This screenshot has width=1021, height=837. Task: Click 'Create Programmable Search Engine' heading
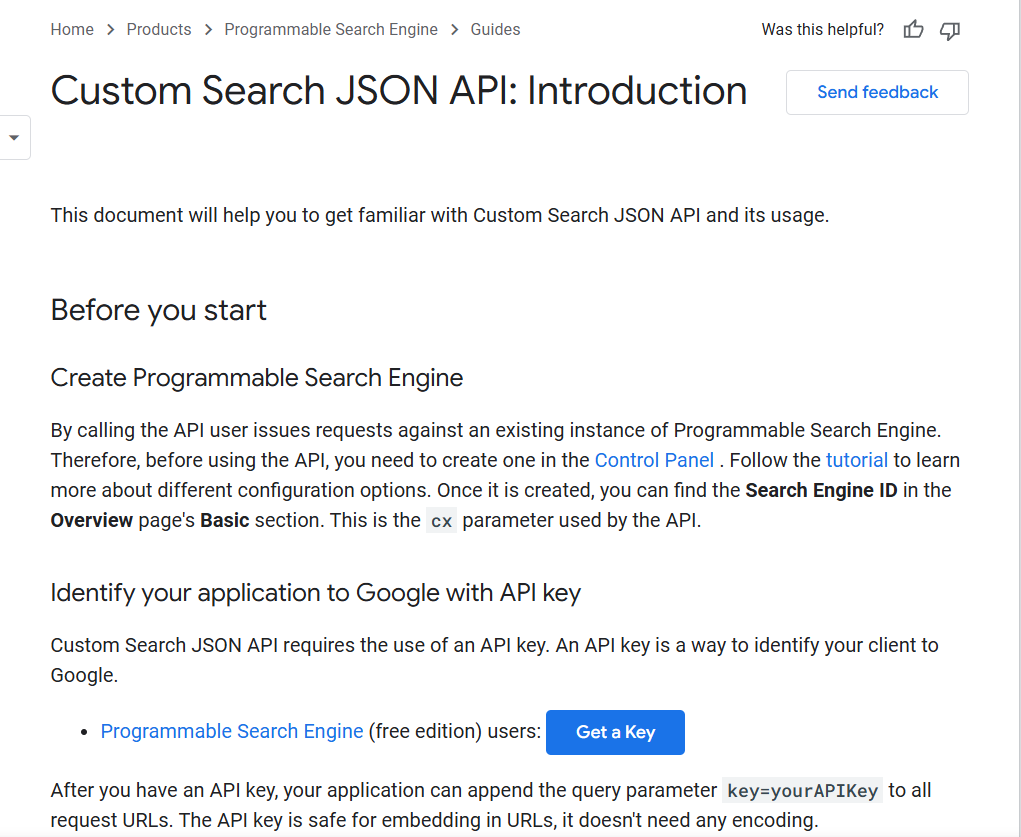point(257,378)
